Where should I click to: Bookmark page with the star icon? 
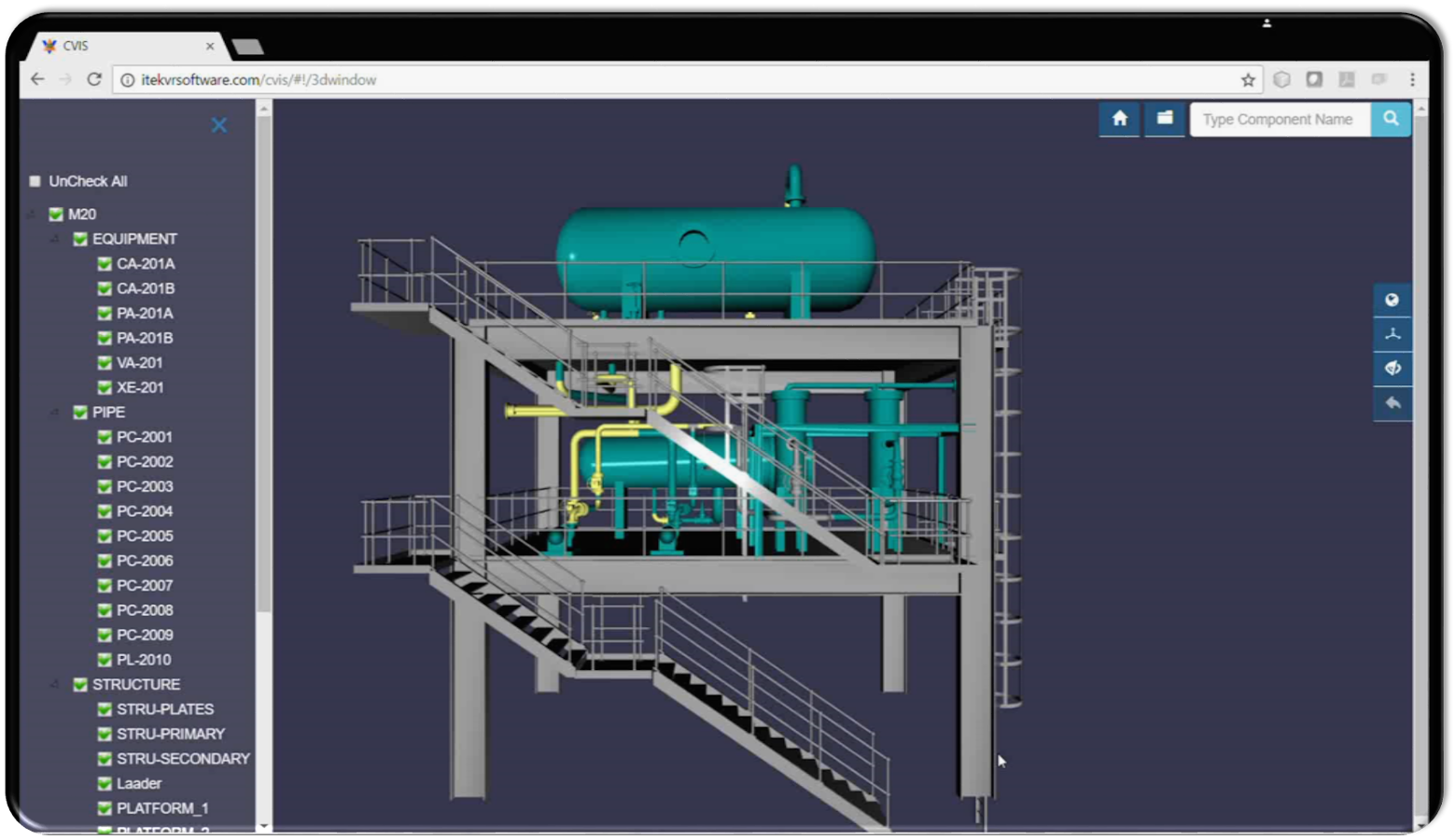1248,80
